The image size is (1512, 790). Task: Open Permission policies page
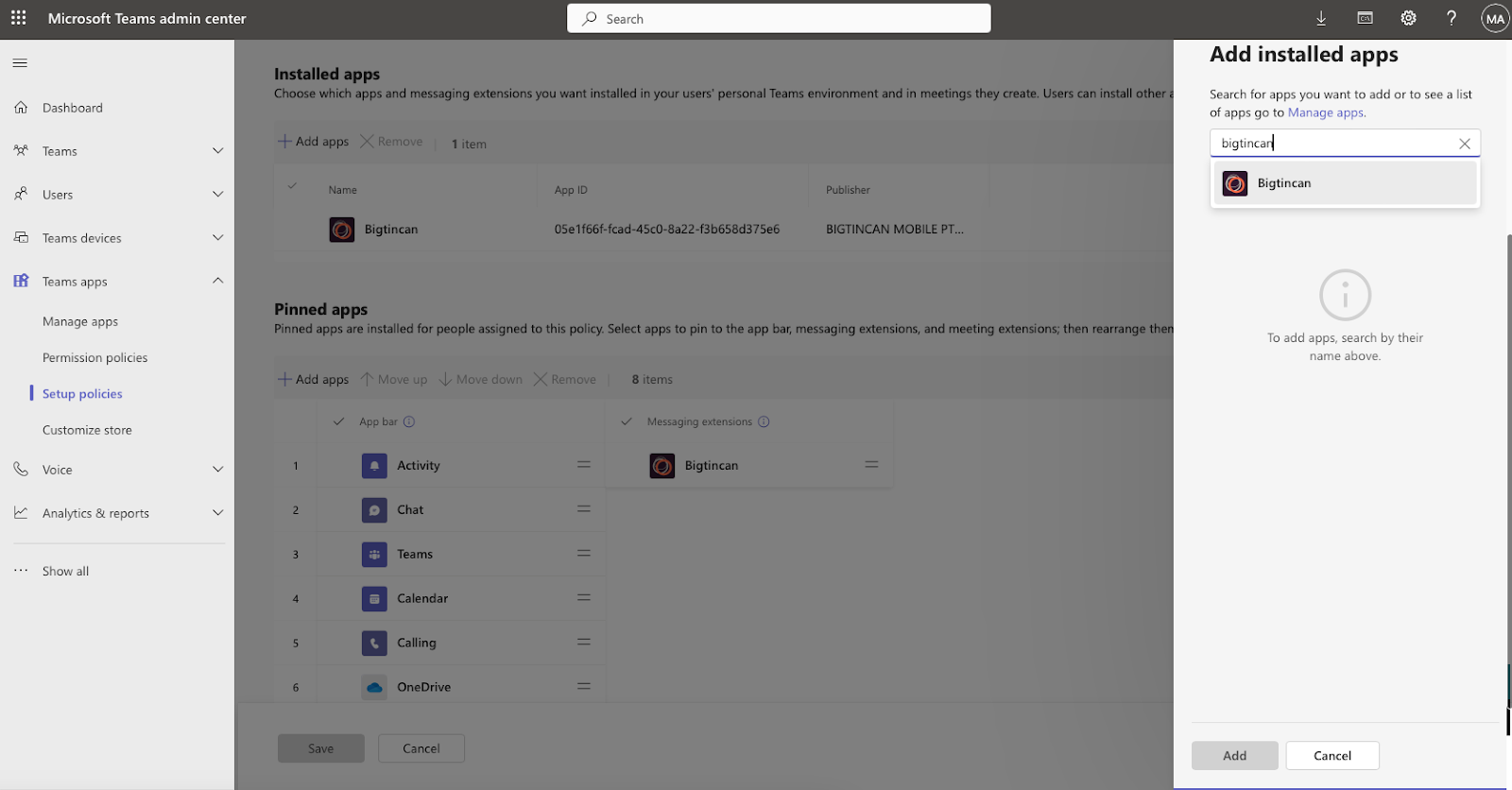tap(94, 358)
